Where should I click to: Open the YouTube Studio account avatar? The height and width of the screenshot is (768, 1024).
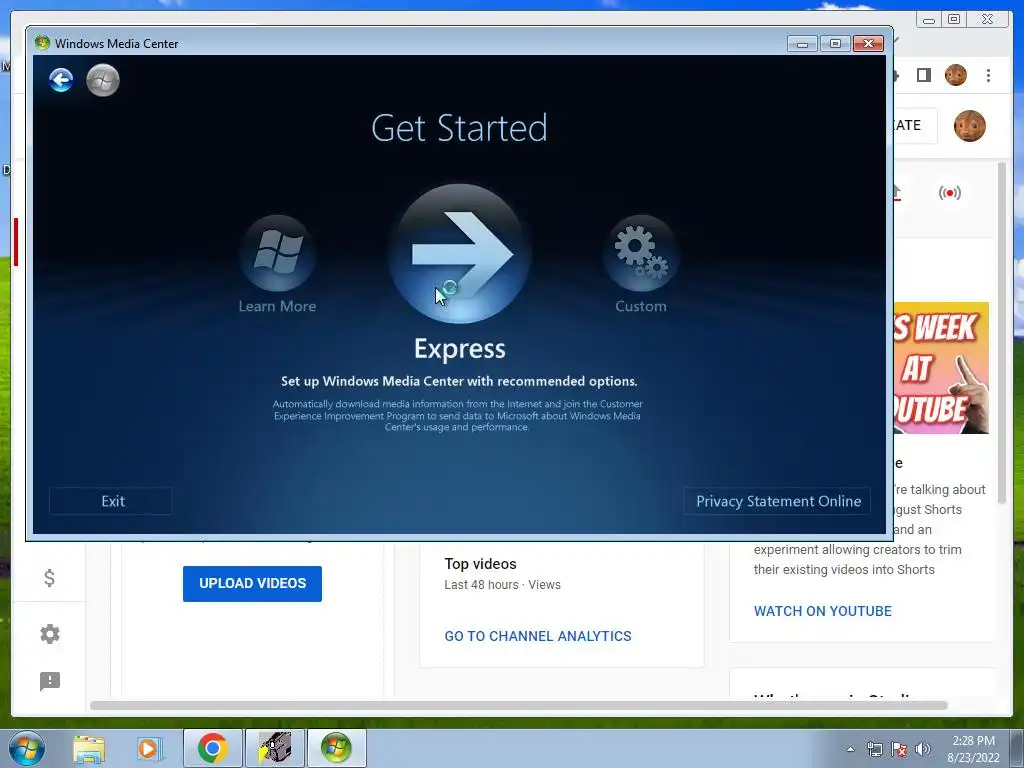click(969, 125)
